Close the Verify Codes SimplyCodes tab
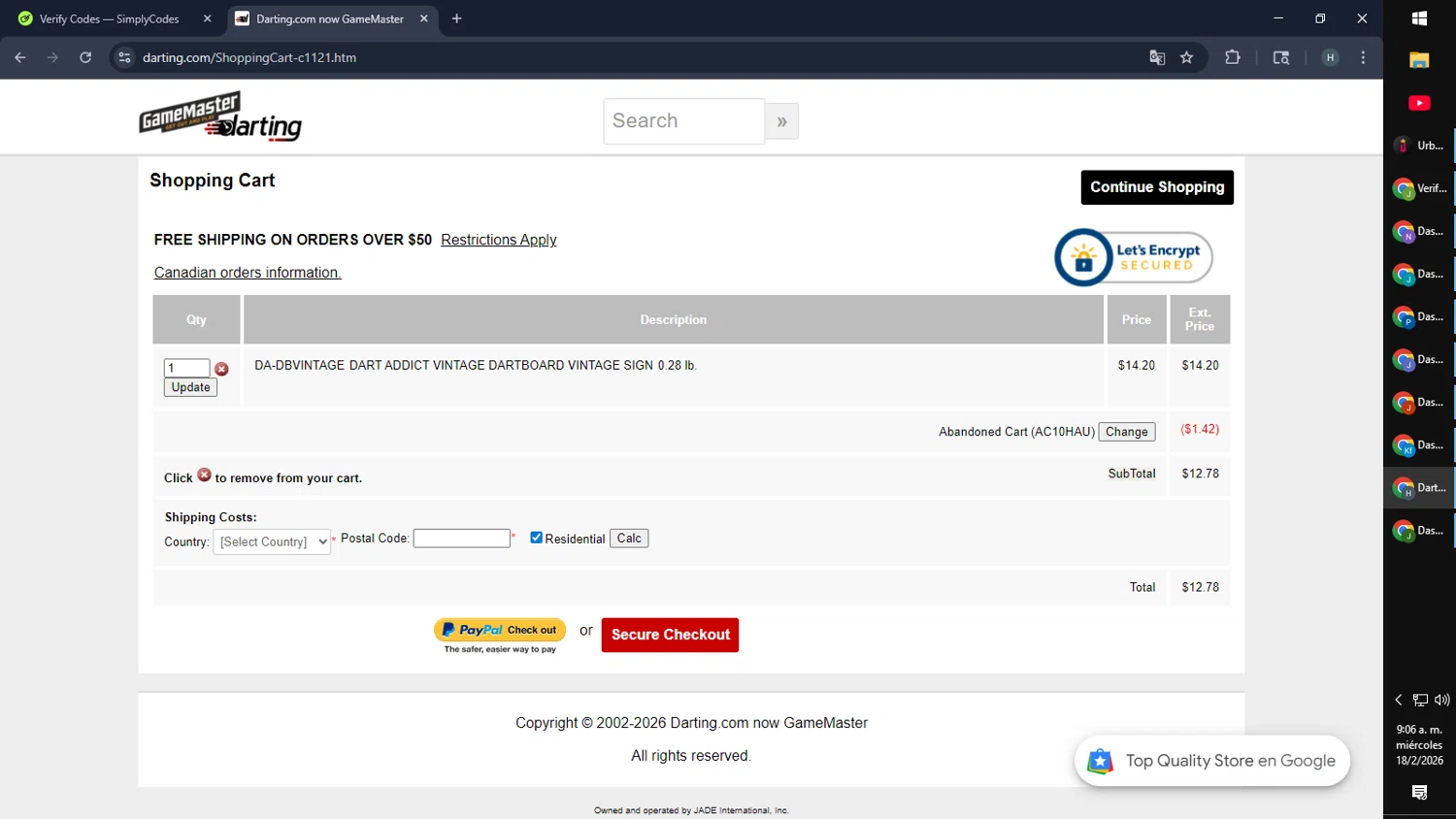Viewport: 1456px width, 819px height. click(207, 18)
